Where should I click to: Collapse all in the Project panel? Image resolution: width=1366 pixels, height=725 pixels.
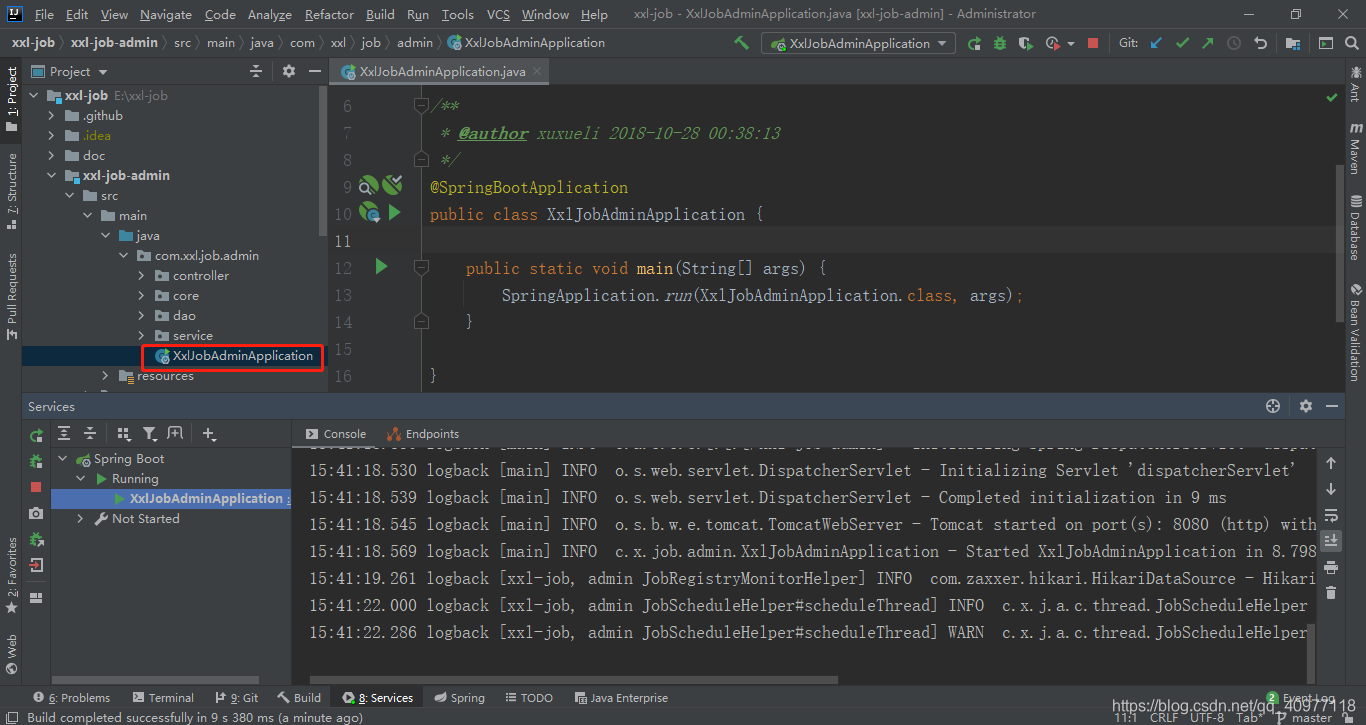257,71
